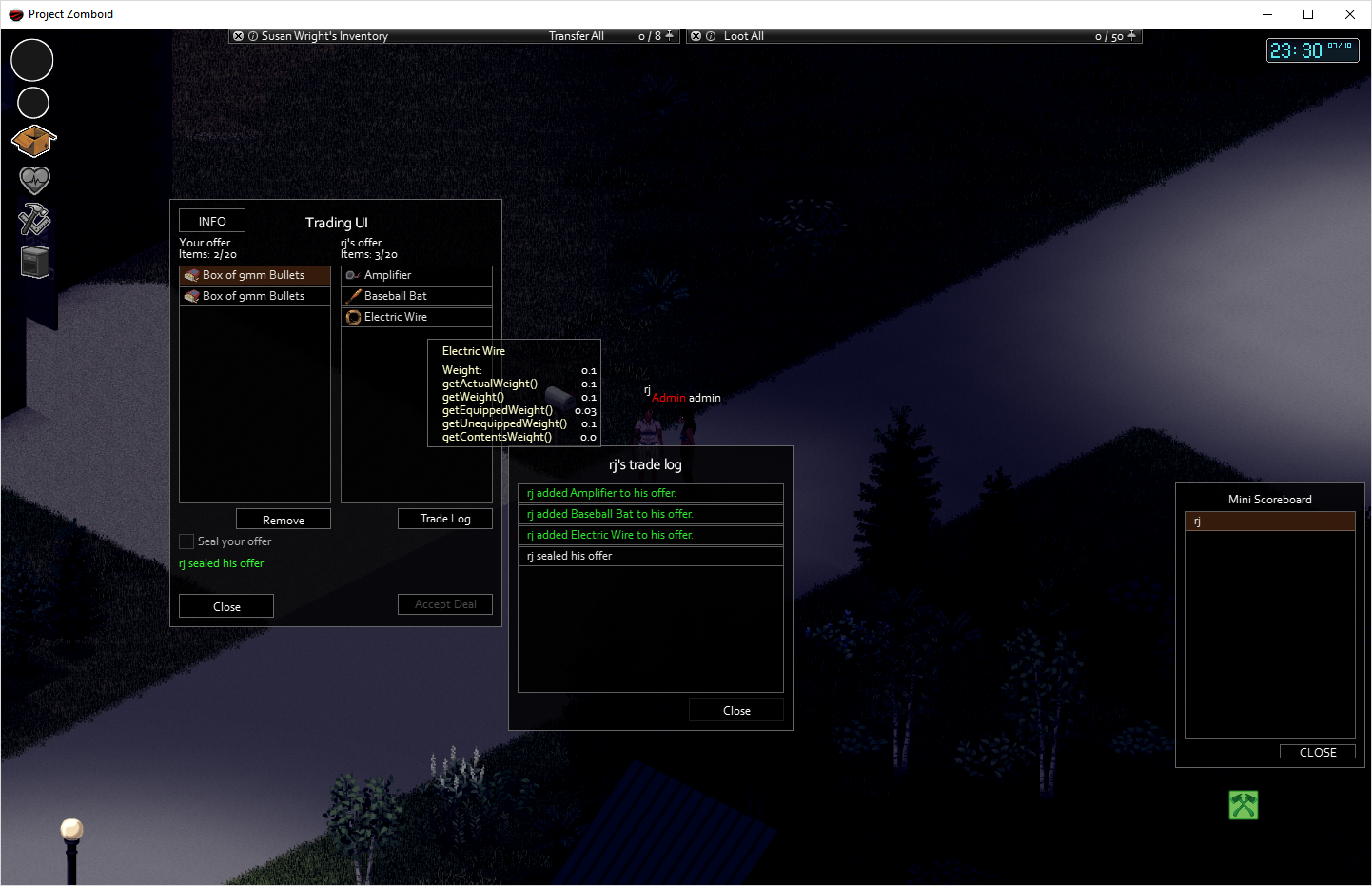Click 'Items: 3/20' under rj's offer

coord(369,254)
